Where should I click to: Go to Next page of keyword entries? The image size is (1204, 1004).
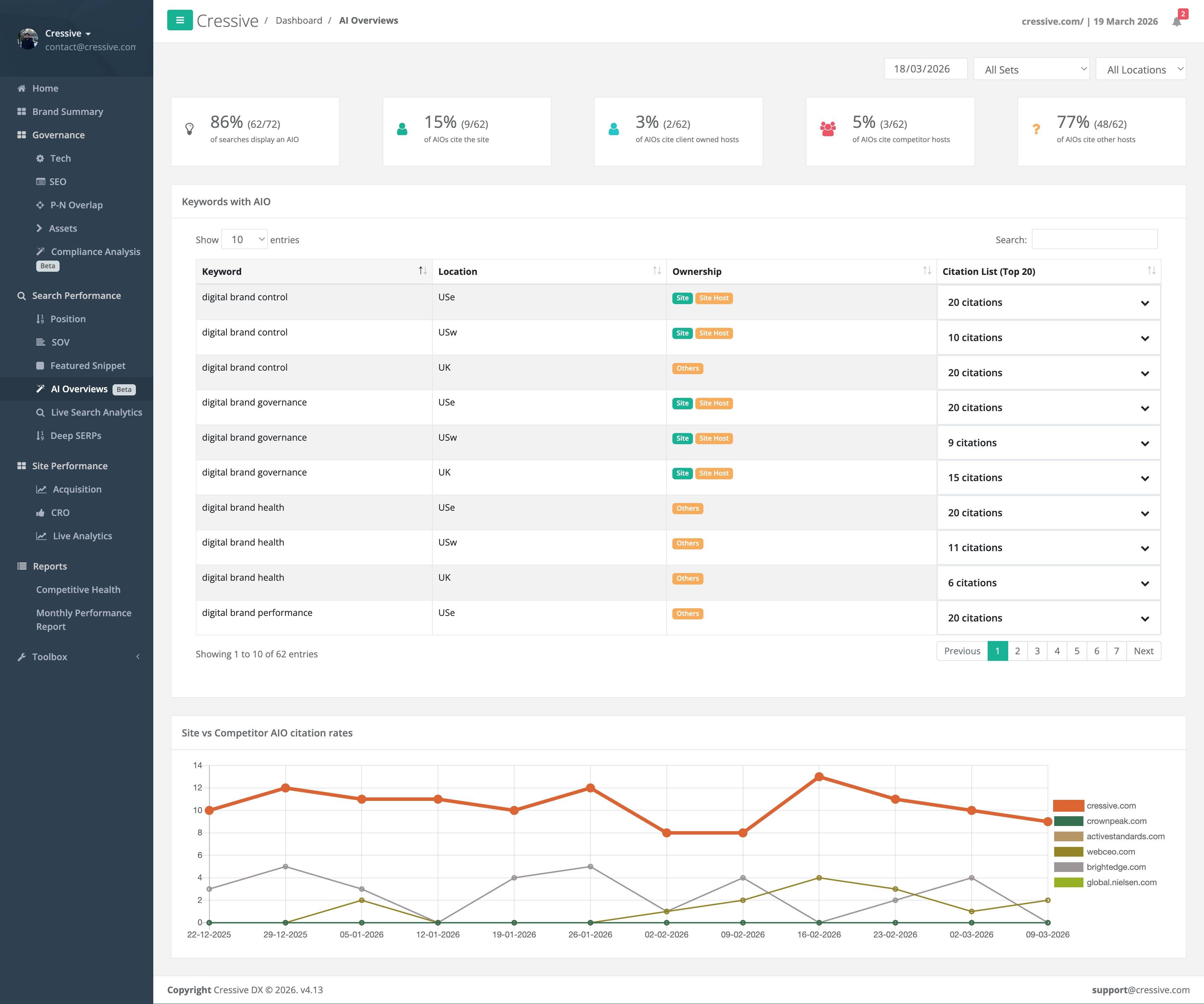tap(1143, 651)
